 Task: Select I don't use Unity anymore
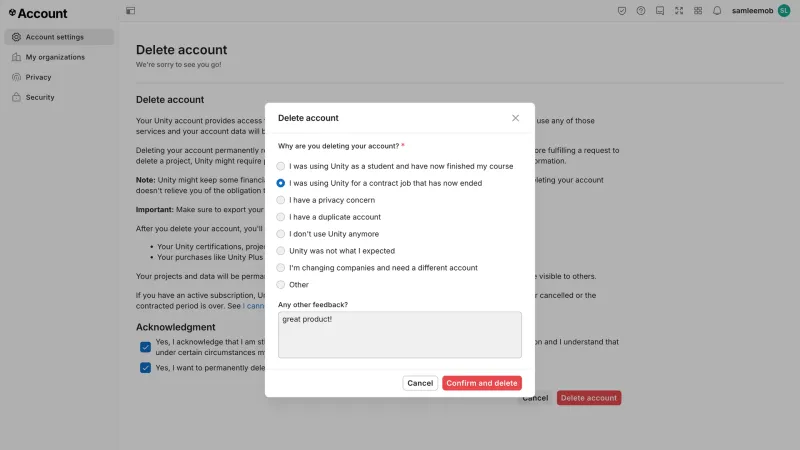click(x=281, y=234)
